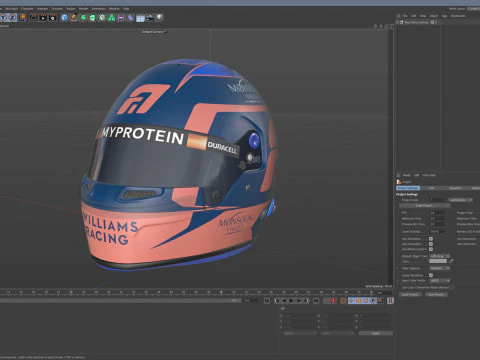The height and width of the screenshot is (360, 480).
Task: Click the orange Keyframe Selection icon
Action: pos(343,301)
